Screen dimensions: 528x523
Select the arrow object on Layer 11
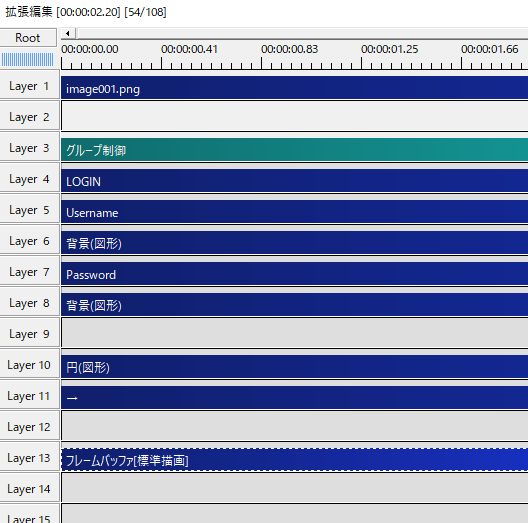point(294,397)
